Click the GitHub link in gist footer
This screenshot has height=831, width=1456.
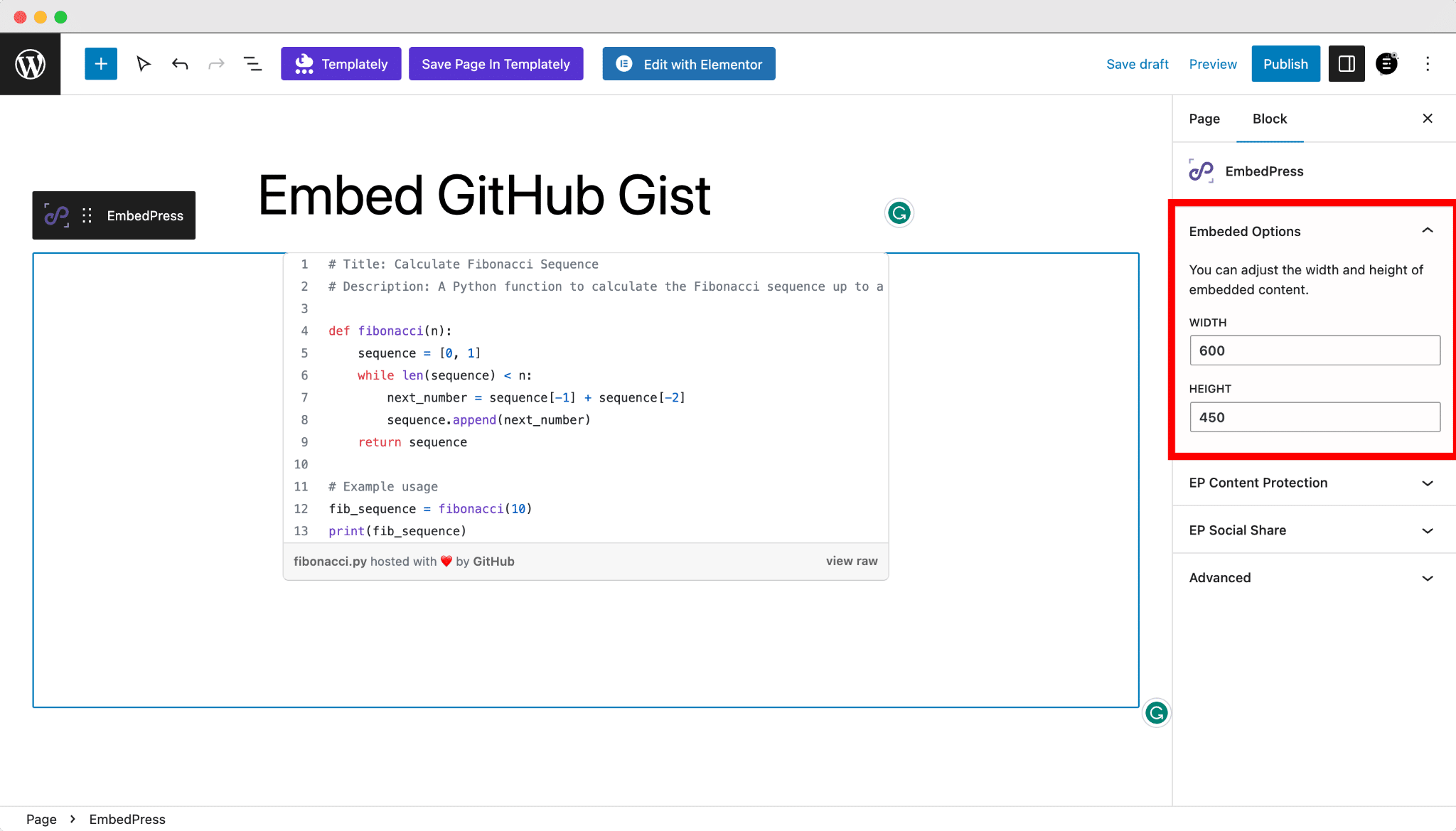pyautogui.click(x=493, y=561)
